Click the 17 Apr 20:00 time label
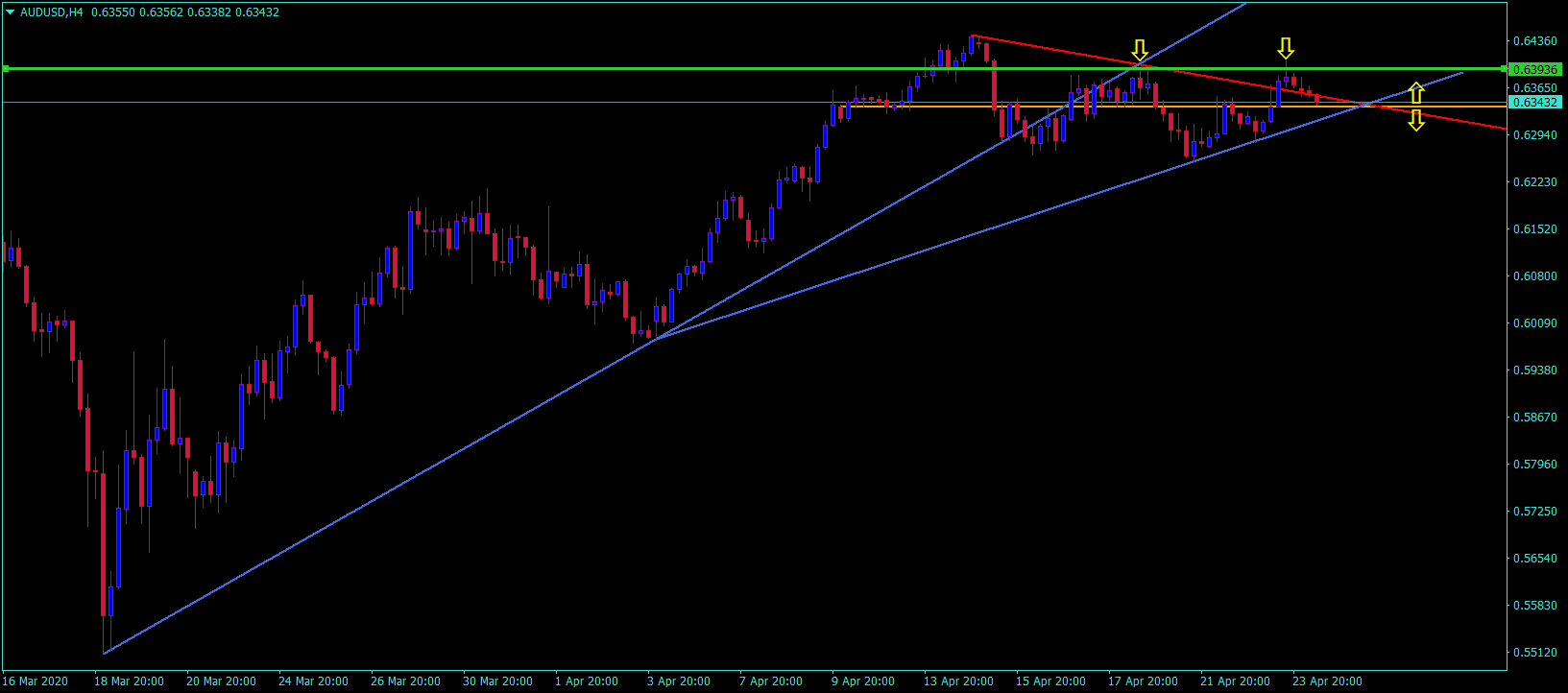 coord(1143,681)
